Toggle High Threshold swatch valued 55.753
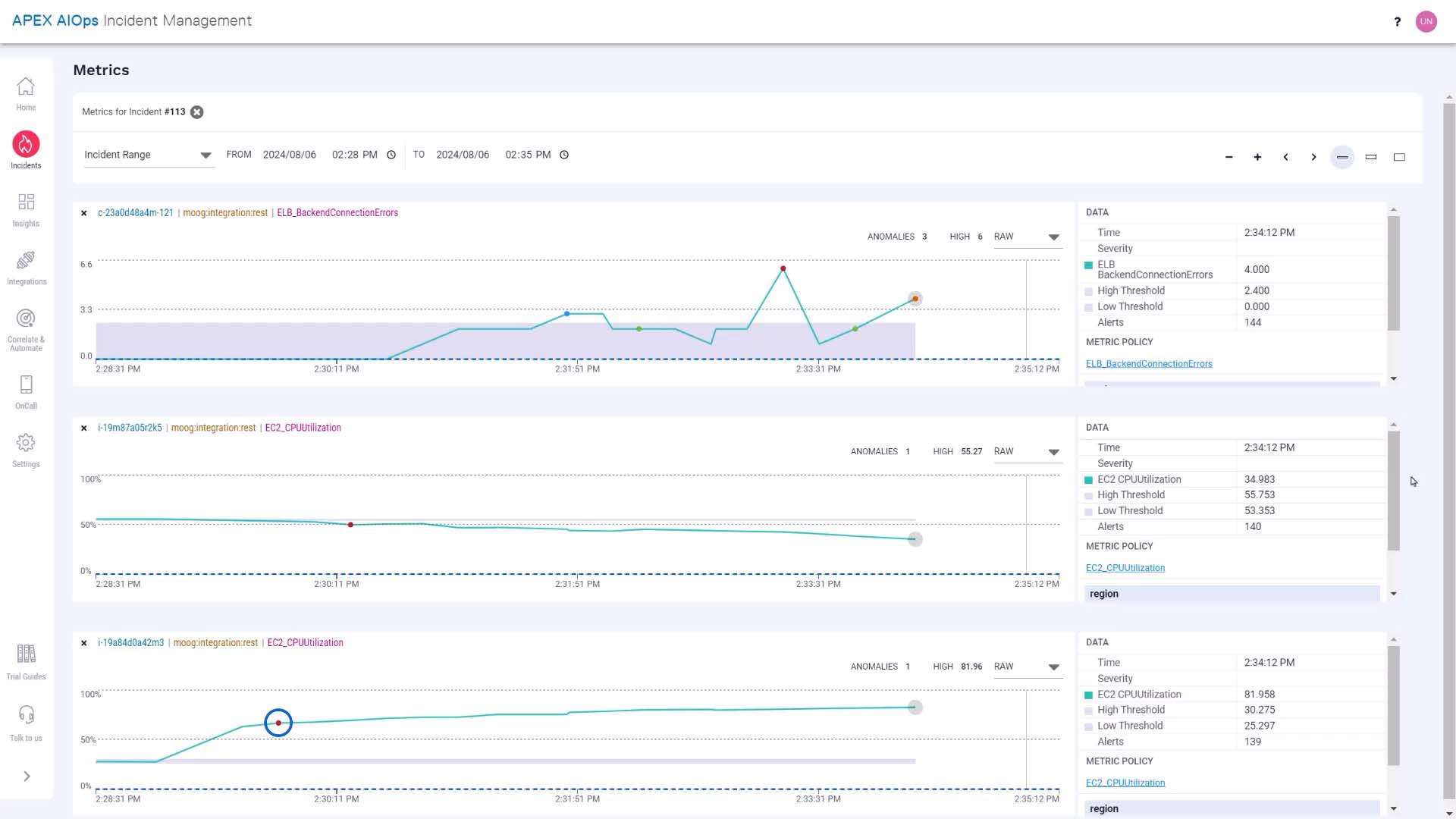Screen dimensions: 1456x819 [1089, 496]
